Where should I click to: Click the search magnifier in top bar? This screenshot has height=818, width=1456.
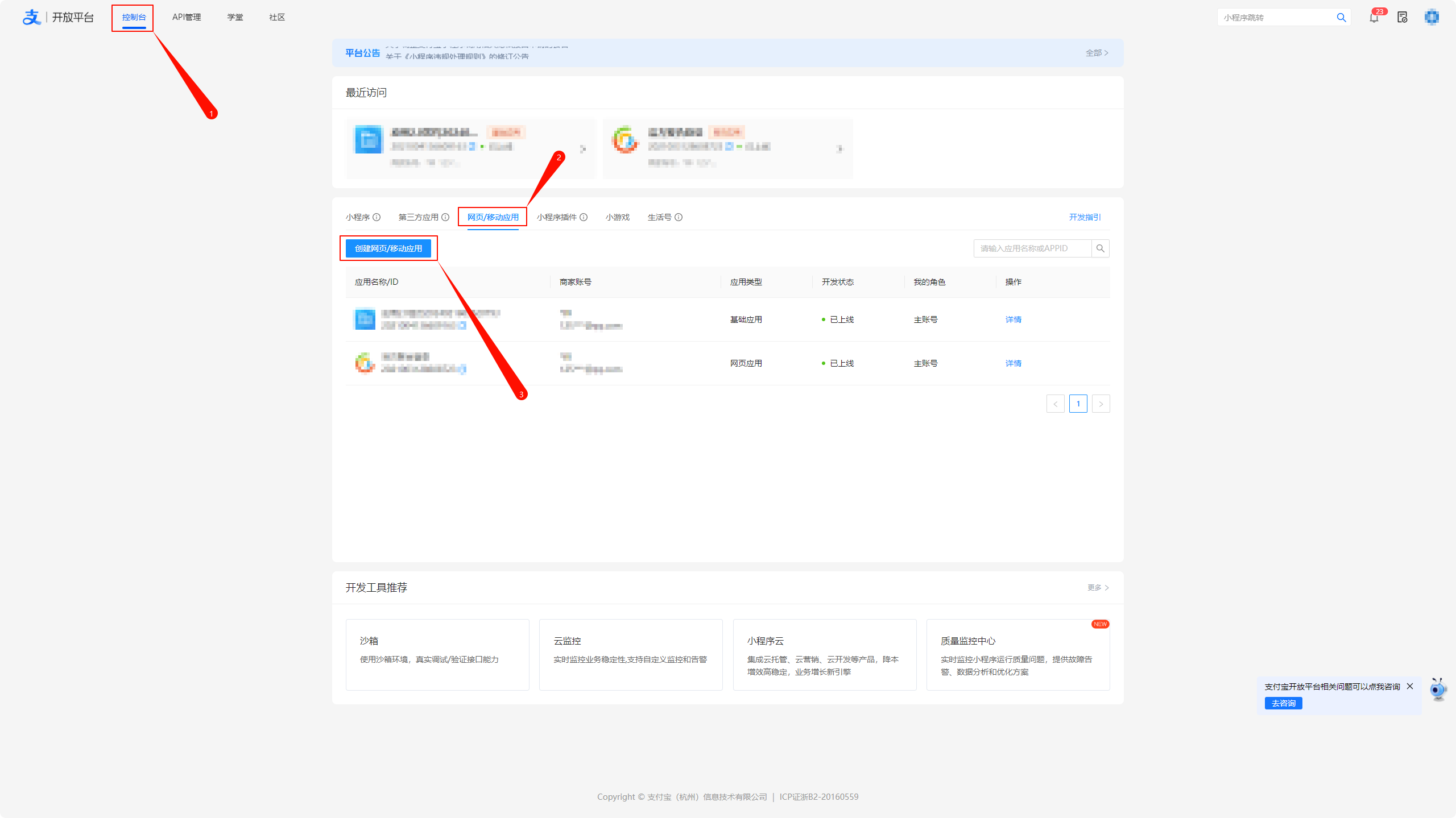1341,18
